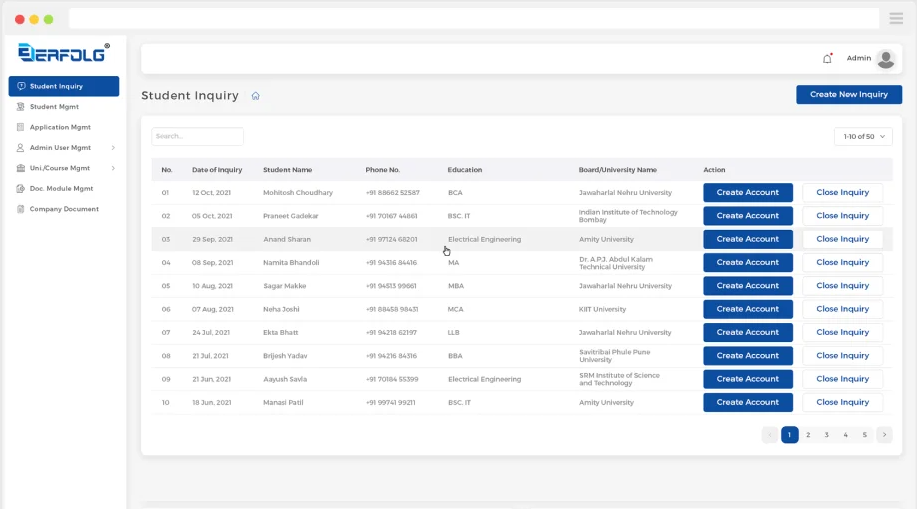
Task: Go to the next page arrow
Action: [x=884, y=435]
